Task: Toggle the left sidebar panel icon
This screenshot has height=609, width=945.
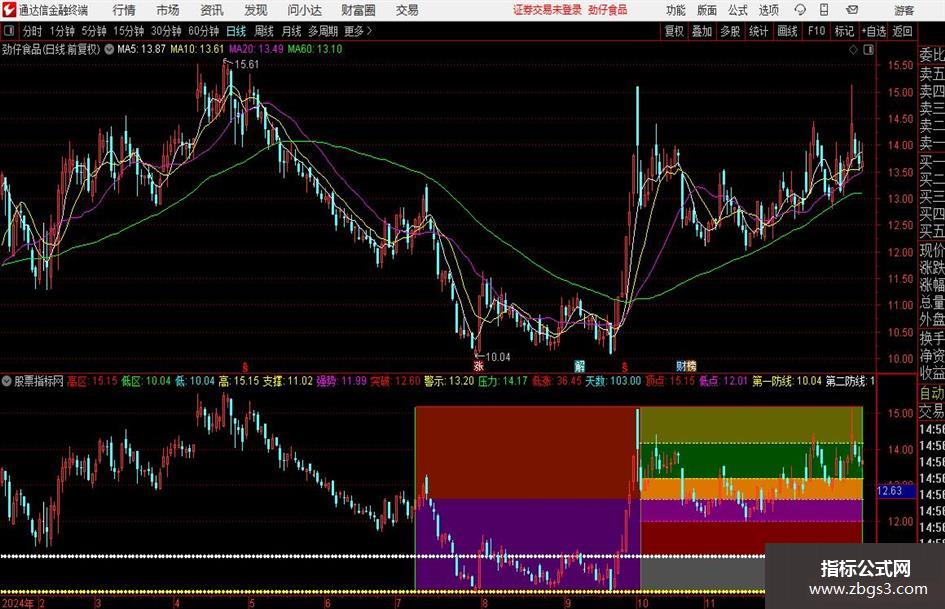Action: 9,31
